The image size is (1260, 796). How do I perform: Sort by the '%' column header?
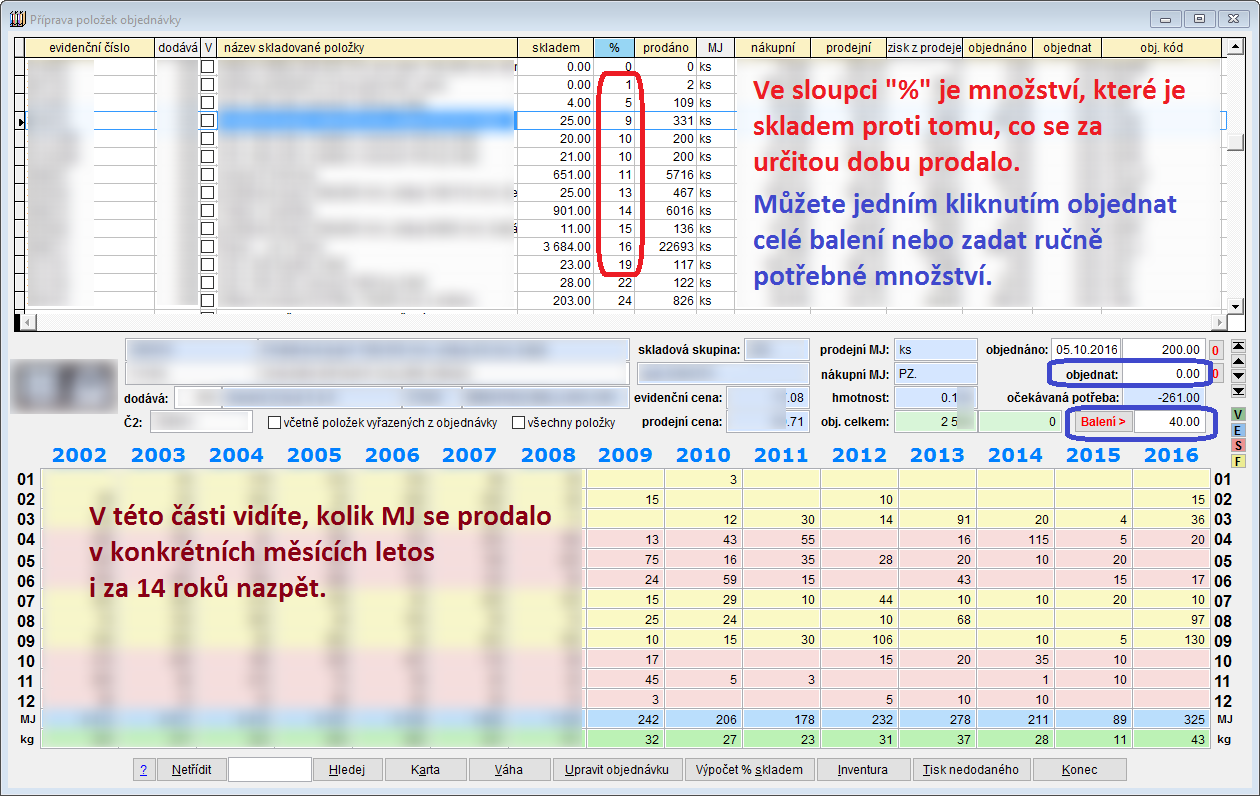614,47
